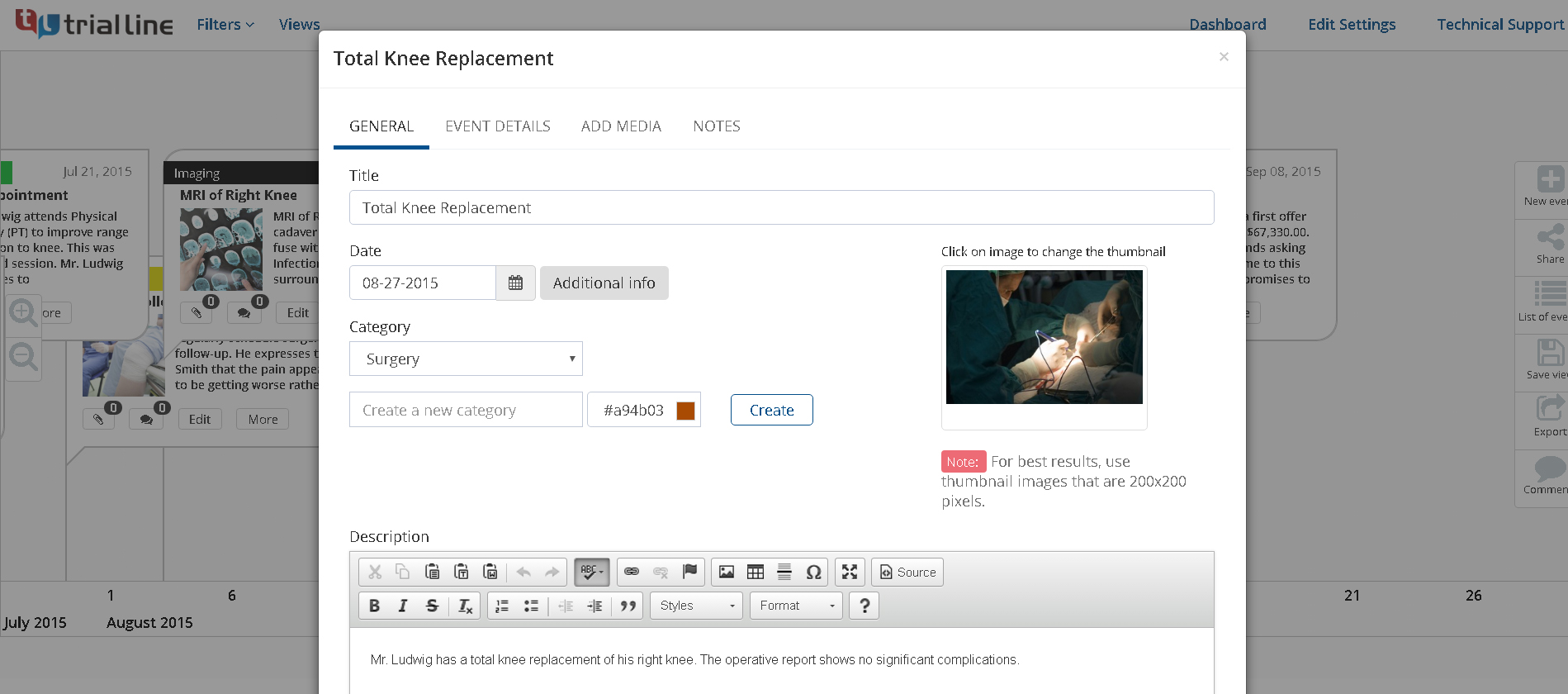Insert an anchor with the flag icon
The height and width of the screenshot is (694, 1568).
(689, 572)
